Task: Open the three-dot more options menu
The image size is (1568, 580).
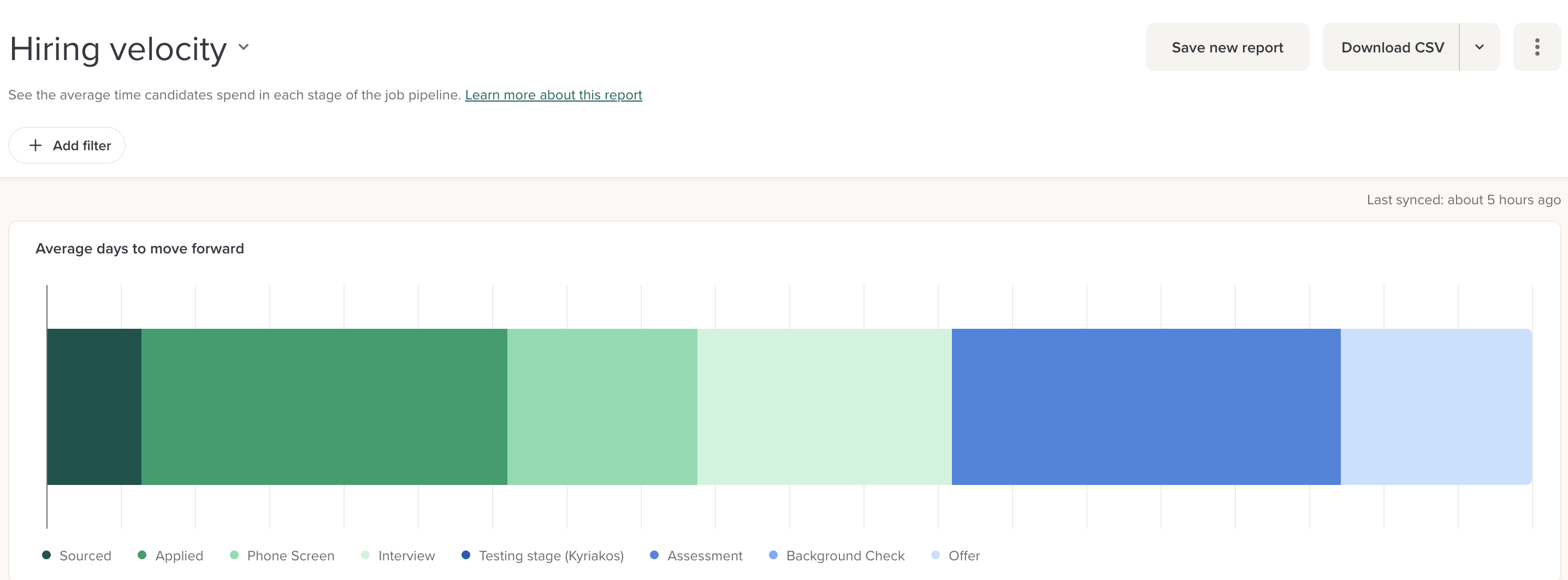Action: [1536, 48]
